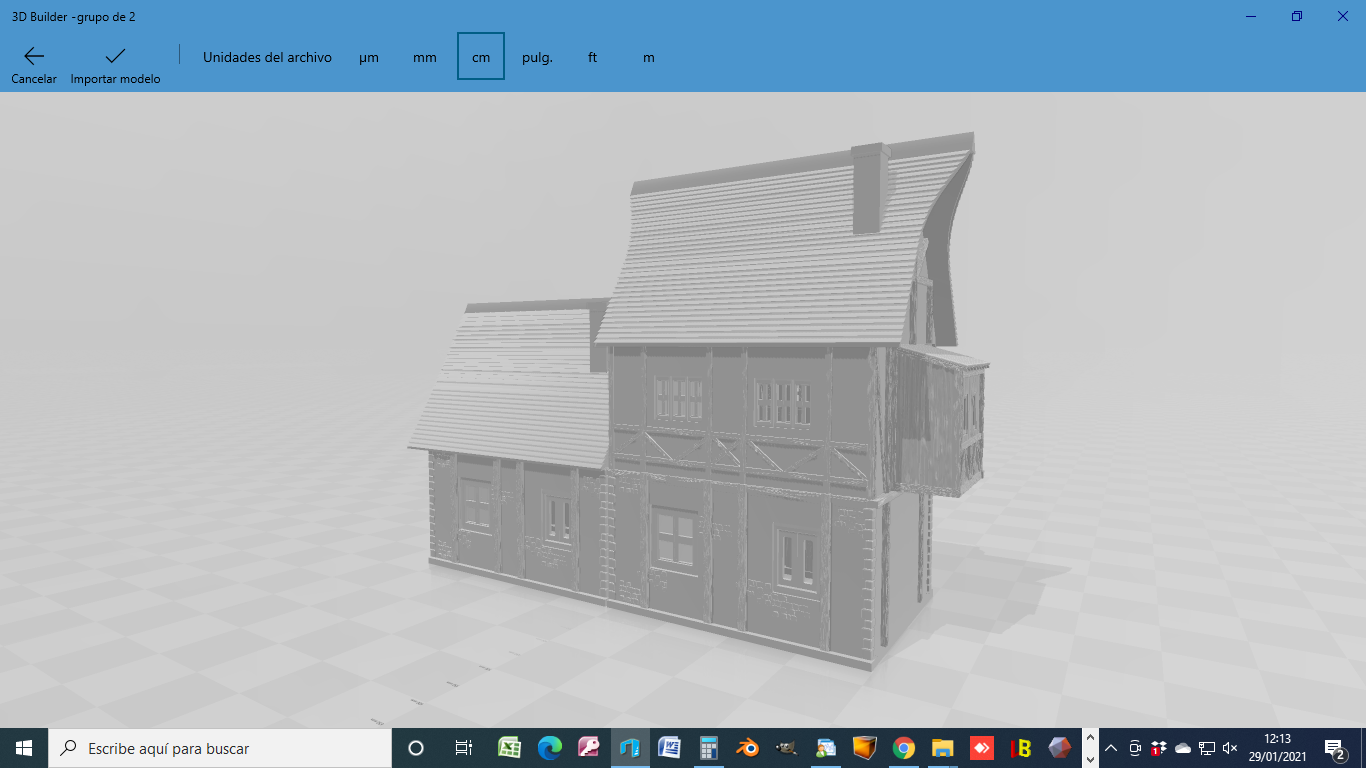Click the Importar modelo checkmark
The width and height of the screenshot is (1366, 768).
click(115, 57)
